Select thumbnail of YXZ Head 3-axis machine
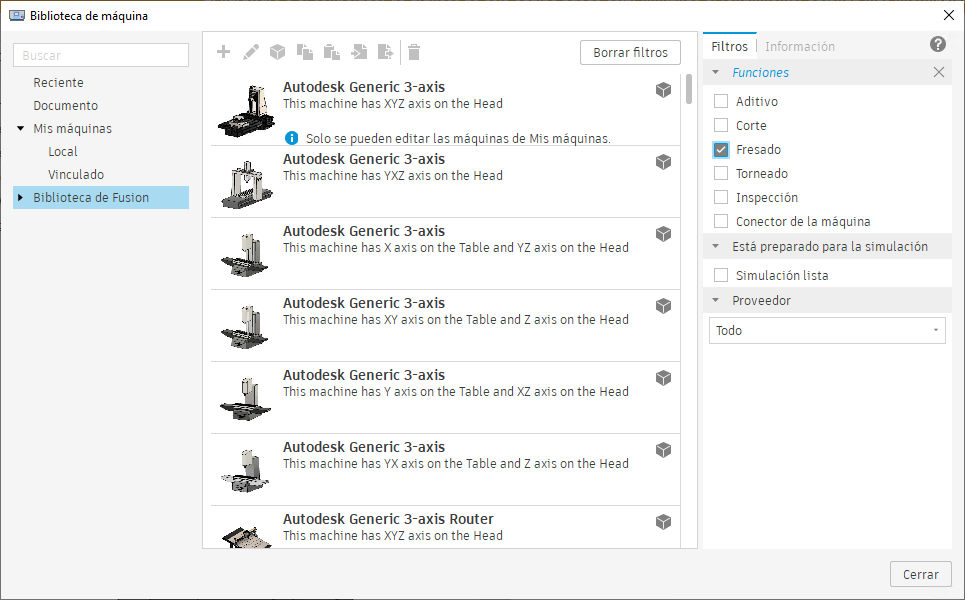This screenshot has height=600, width=965. [246, 183]
